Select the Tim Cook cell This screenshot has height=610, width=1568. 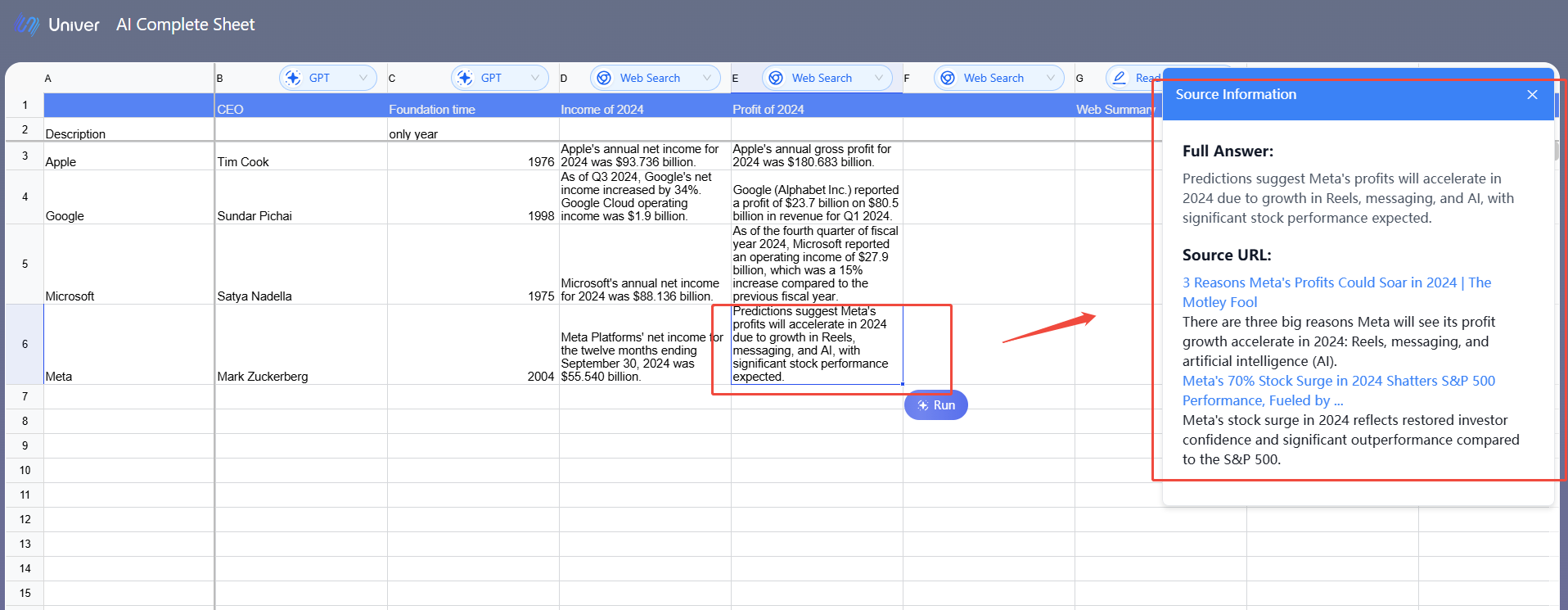(301, 156)
